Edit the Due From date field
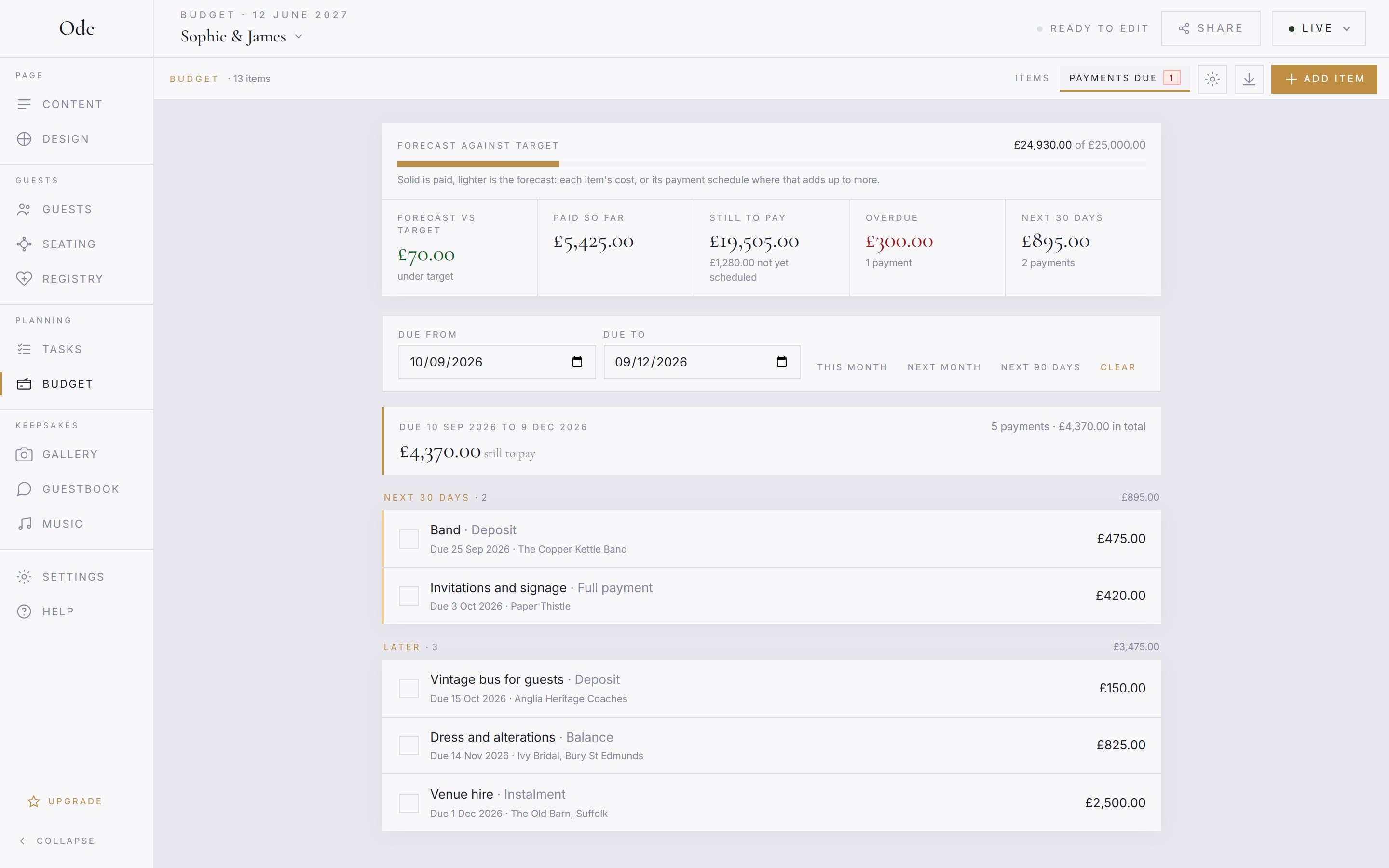Image resolution: width=1389 pixels, height=868 pixels. pos(497,362)
